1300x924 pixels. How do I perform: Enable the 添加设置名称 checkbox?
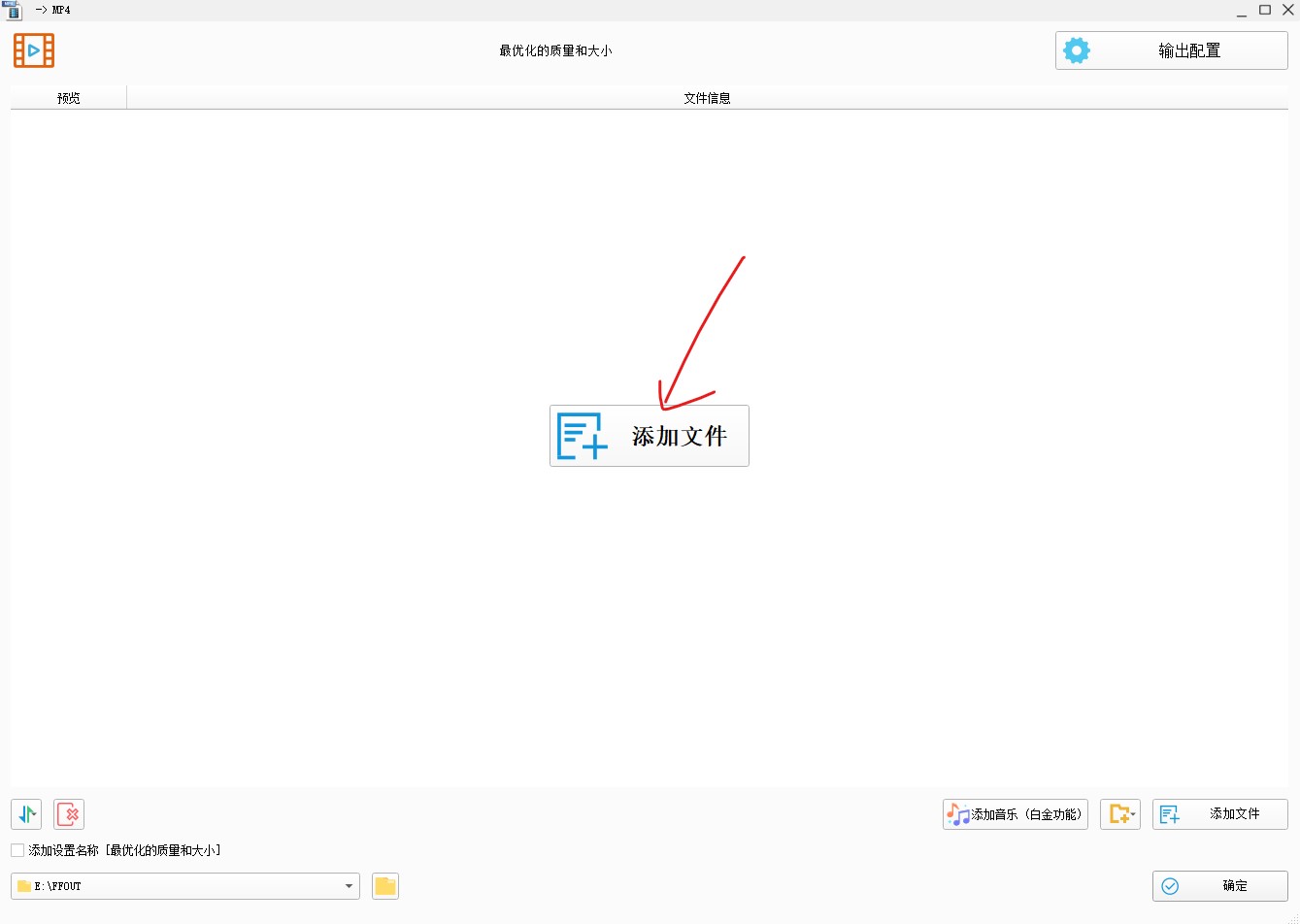(17, 850)
